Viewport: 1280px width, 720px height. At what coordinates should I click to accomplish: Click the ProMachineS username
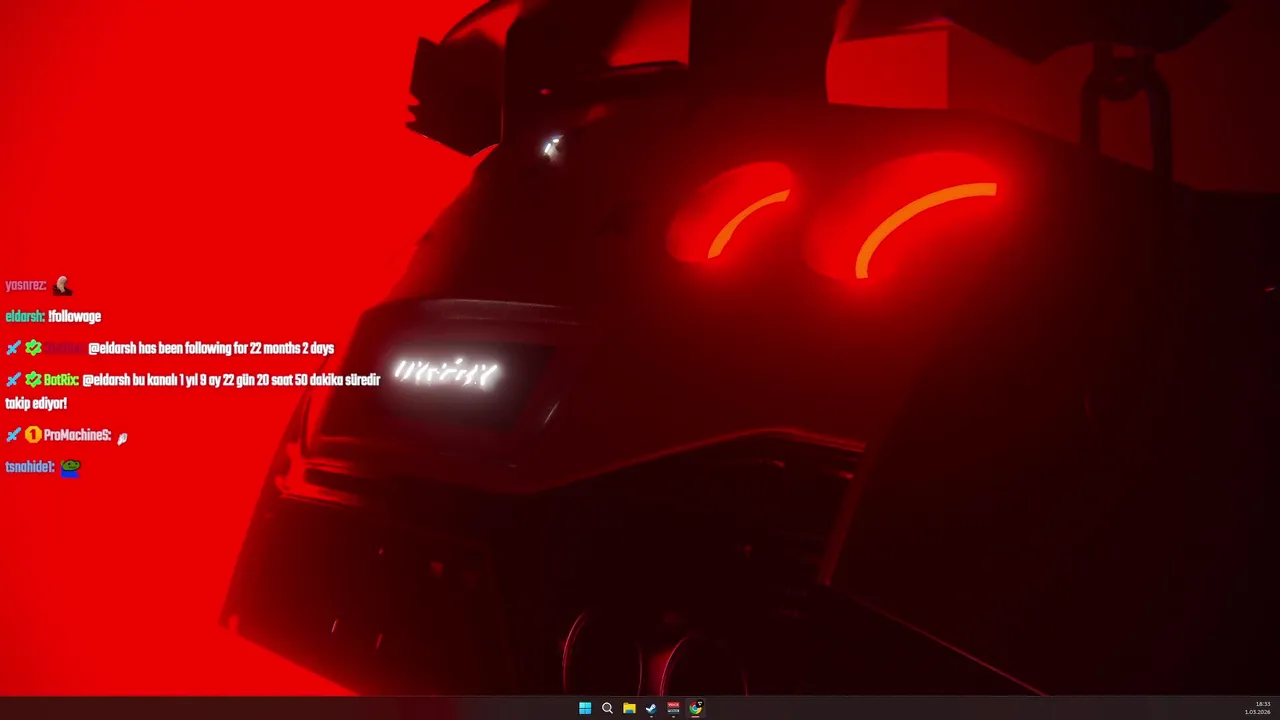click(x=78, y=436)
